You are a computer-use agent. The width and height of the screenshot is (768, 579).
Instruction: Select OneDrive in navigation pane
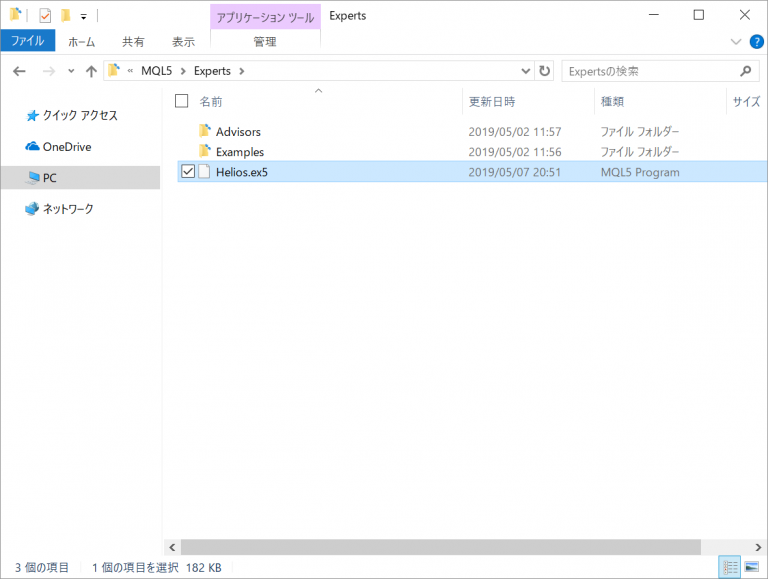(x=66, y=147)
